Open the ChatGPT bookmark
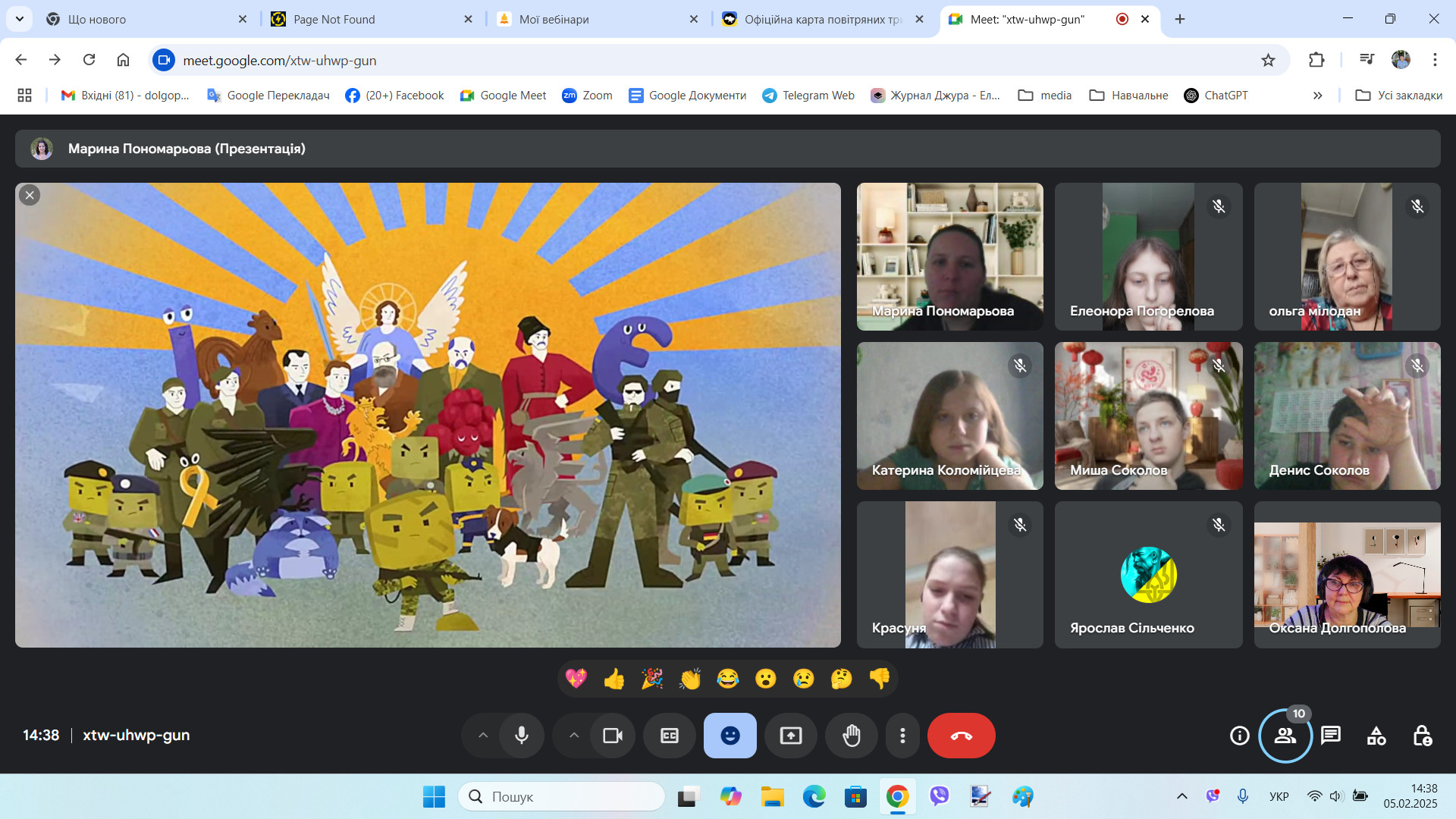 [x=1216, y=96]
